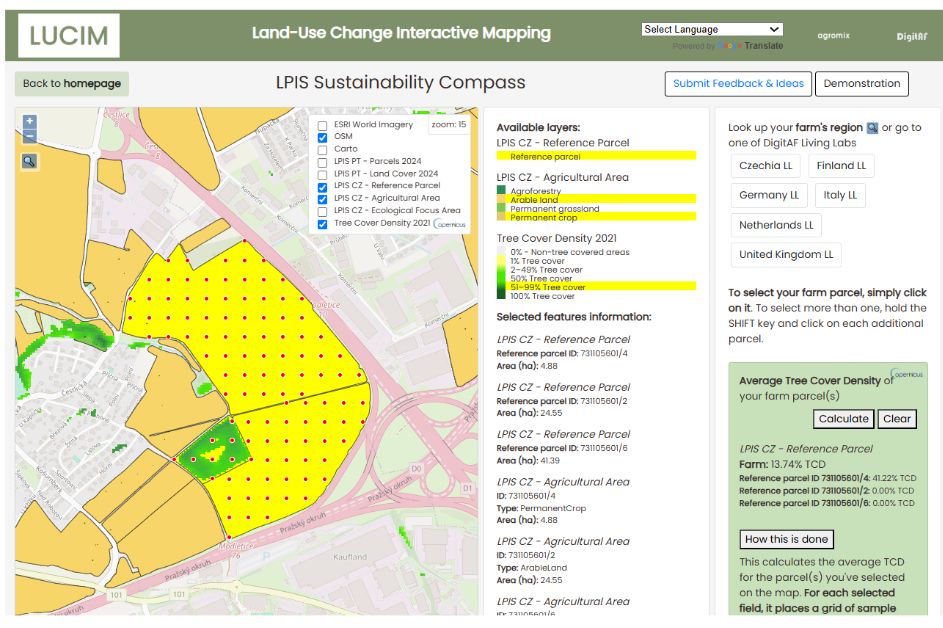This screenshot has height=628, width=943.
Task: Zoom out on the map
Action: [29, 137]
